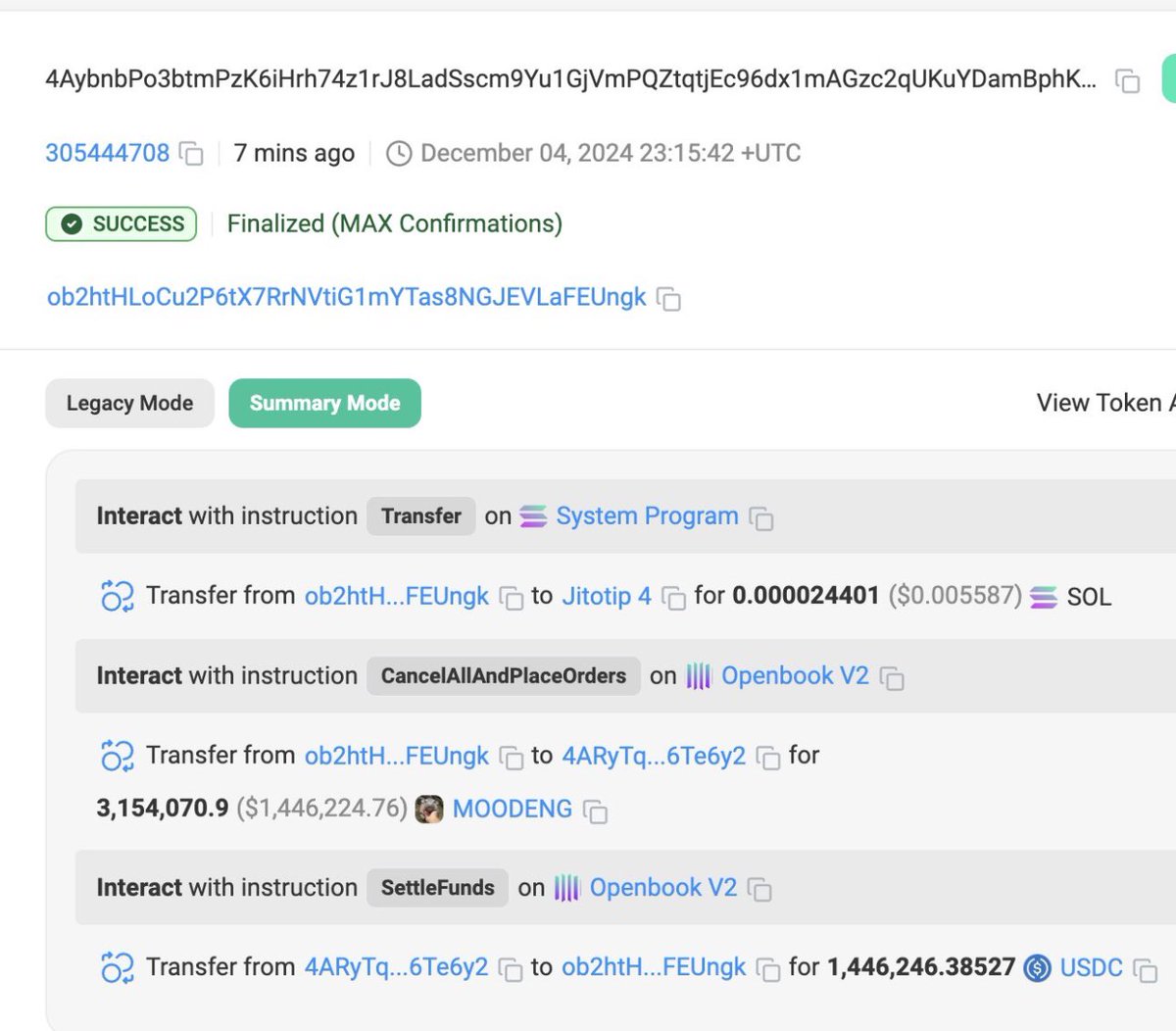This screenshot has height=1031, width=1176.
Task: Open 4ARyTq...6Te6y2 sender in USDC transfer
Action: tap(397, 967)
